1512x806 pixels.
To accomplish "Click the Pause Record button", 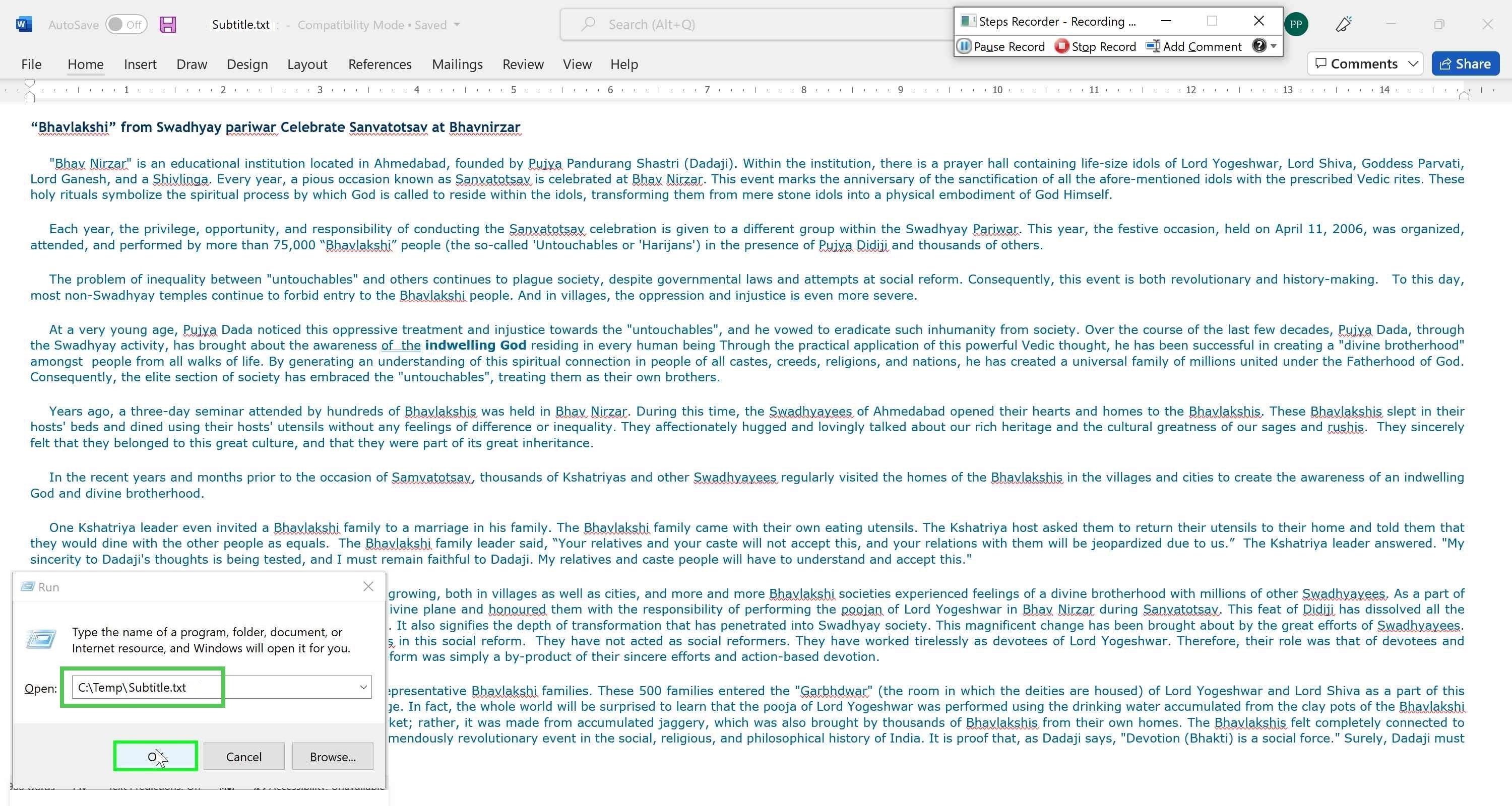I will pos(1001,46).
